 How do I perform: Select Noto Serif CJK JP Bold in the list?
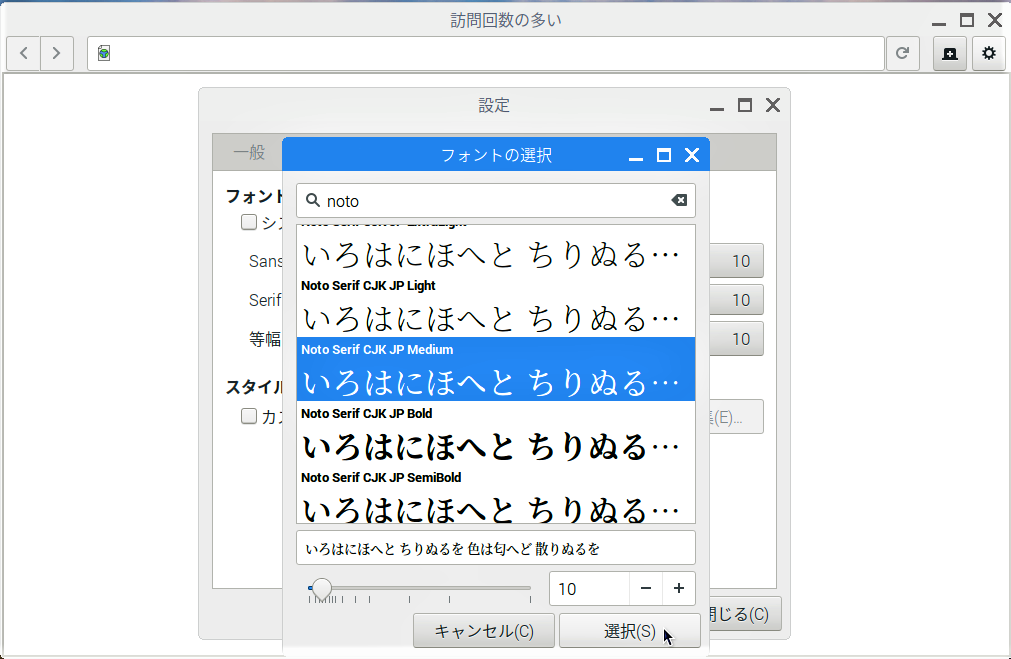(495, 433)
